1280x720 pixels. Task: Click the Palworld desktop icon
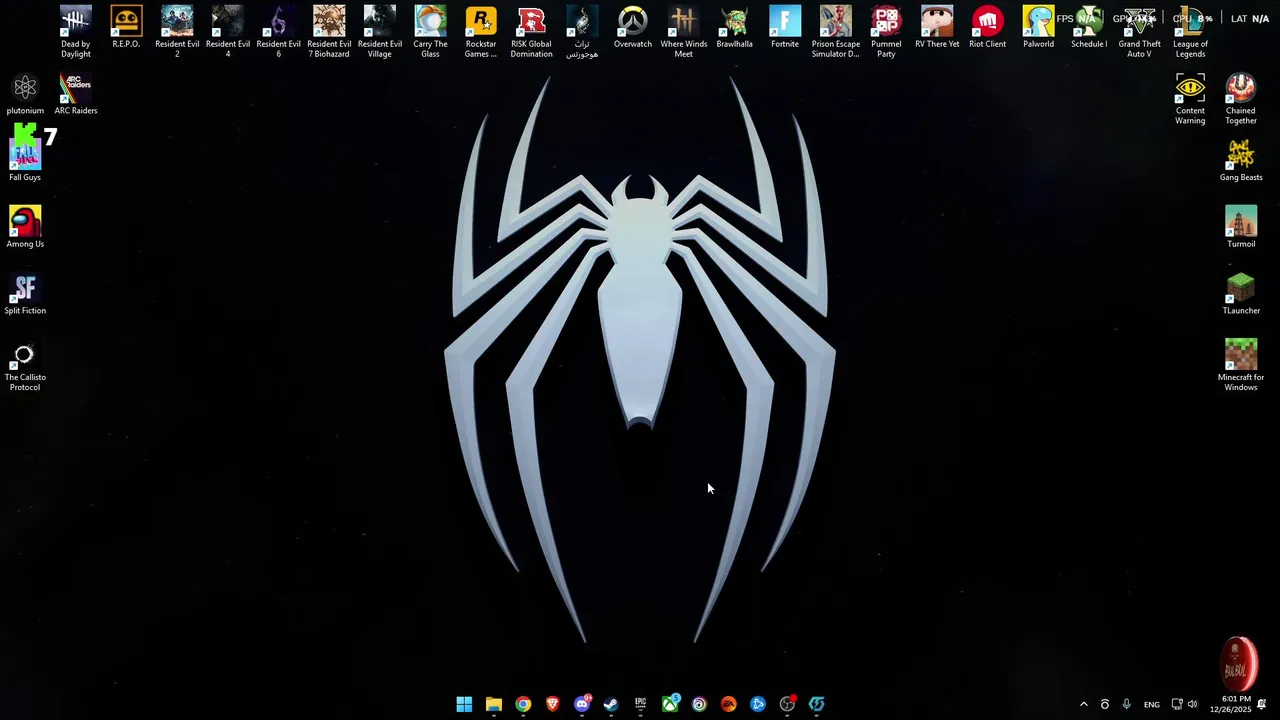click(x=1038, y=28)
